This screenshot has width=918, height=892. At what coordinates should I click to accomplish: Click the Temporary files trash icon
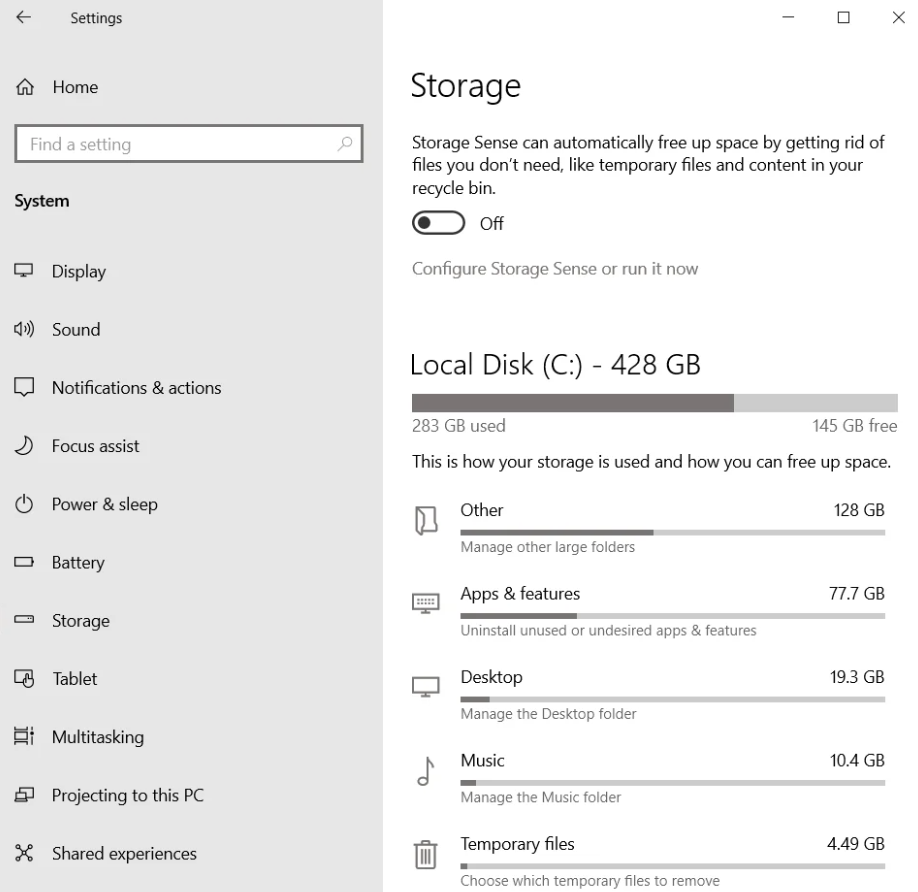click(426, 855)
